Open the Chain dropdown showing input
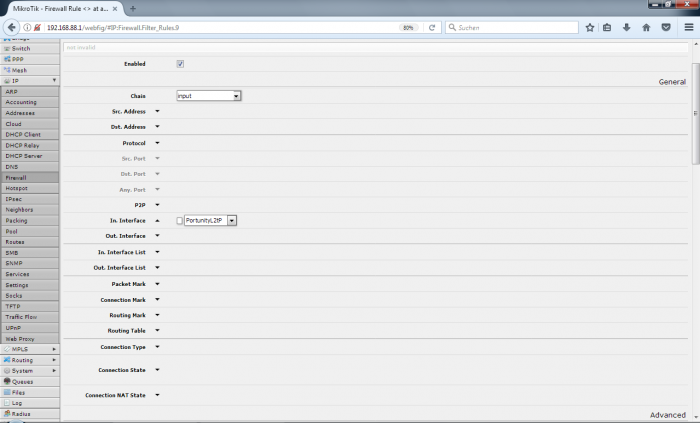This screenshot has height=423, width=700. [x=209, y=96]
